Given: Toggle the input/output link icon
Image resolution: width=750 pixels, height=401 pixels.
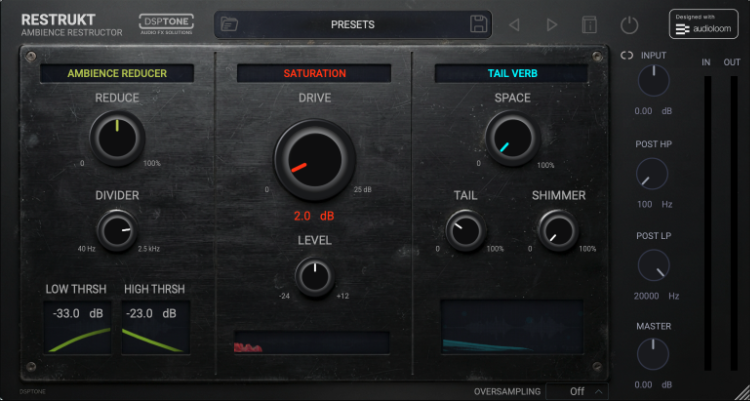Looking at the screenshot, I should click(627, 56).
